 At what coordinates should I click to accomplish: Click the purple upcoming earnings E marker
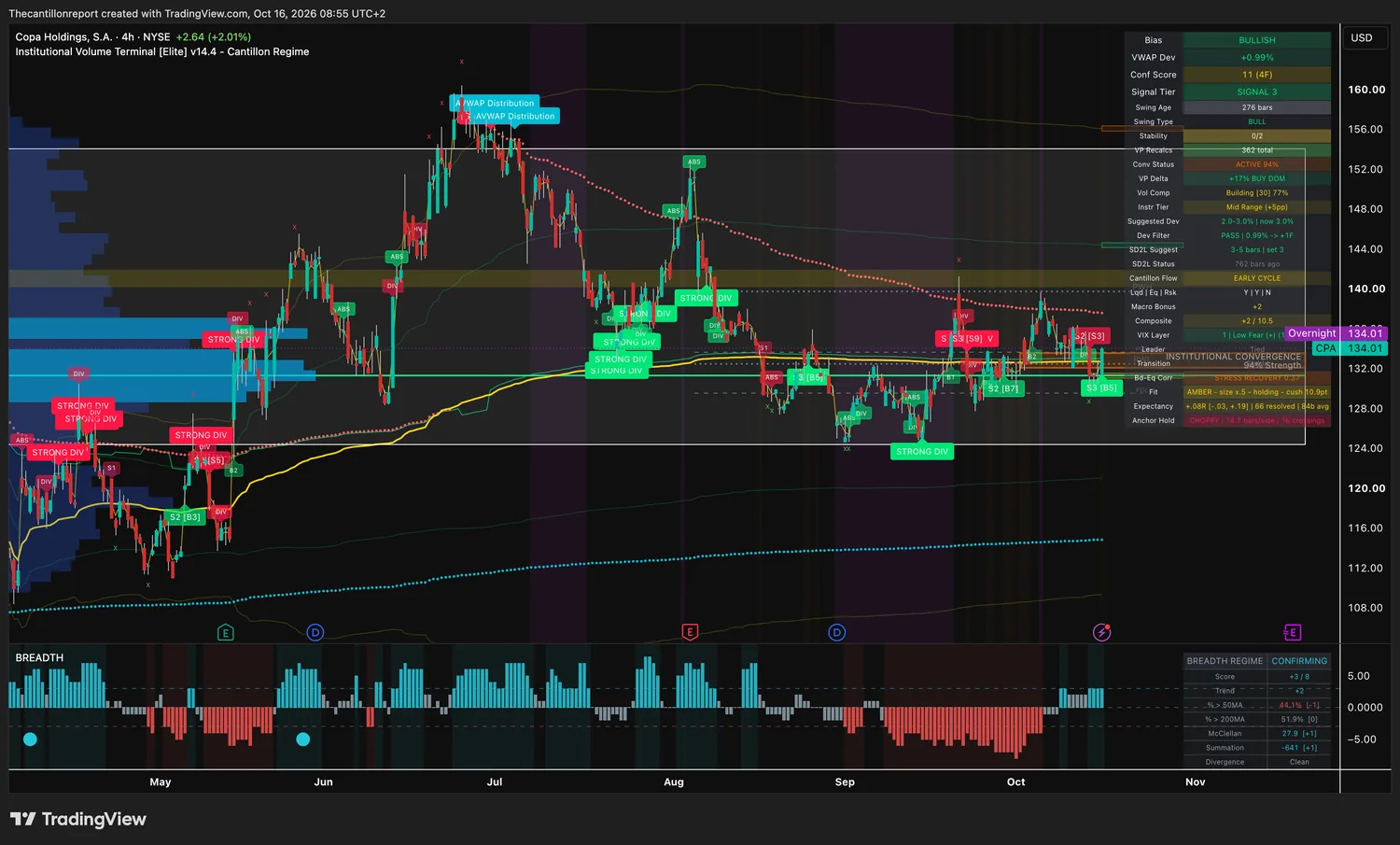point(1292,633)
